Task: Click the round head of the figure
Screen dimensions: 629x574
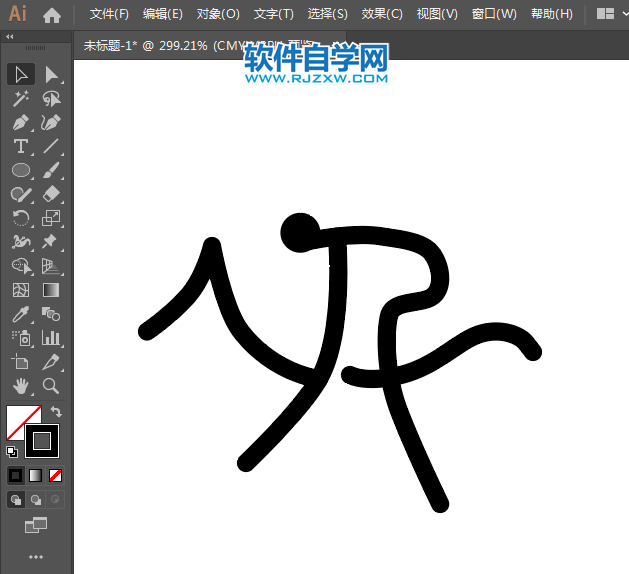Action: [x=300, y=233]
